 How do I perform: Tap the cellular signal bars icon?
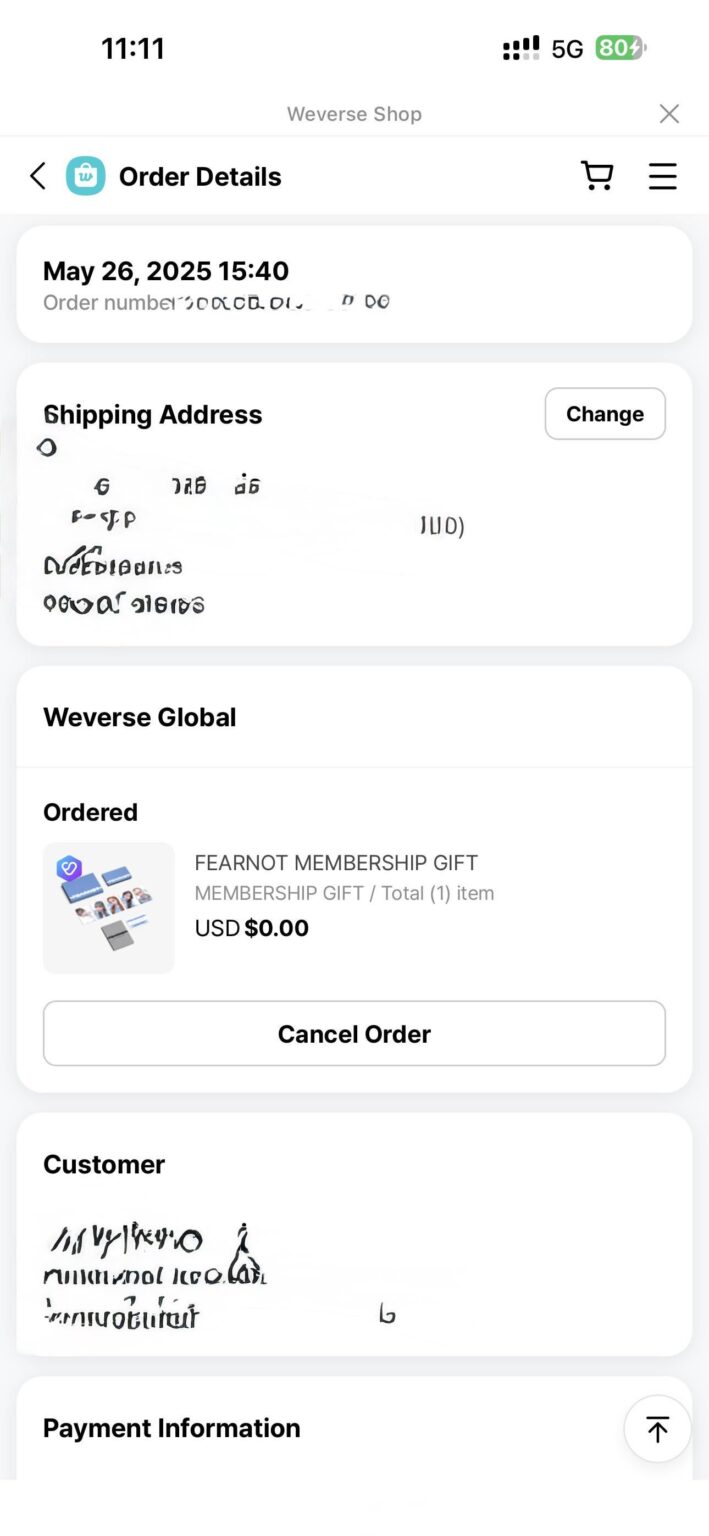tap(521, 48)
